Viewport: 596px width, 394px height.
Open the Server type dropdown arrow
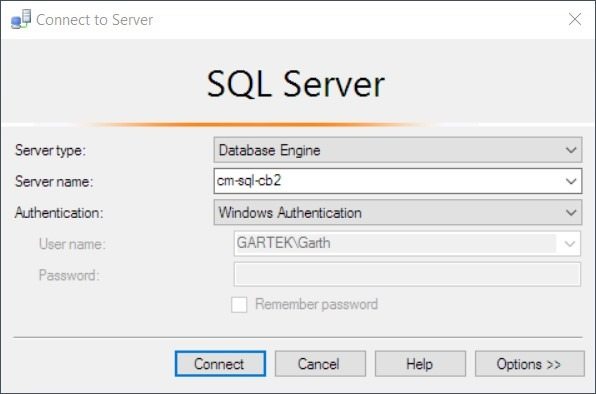571,150
